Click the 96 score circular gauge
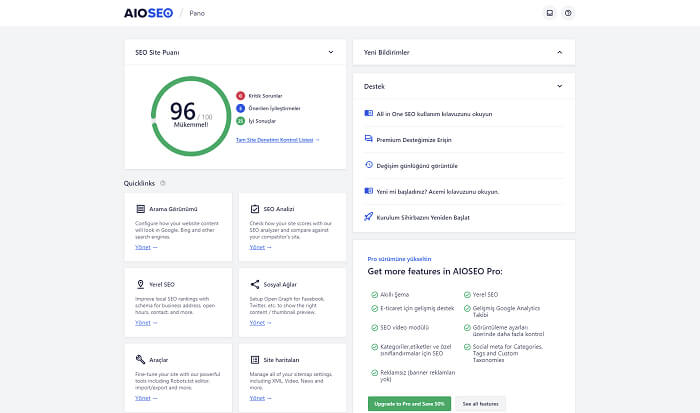The height and width of the screenshot is (413, 700). tap(191, 116)
